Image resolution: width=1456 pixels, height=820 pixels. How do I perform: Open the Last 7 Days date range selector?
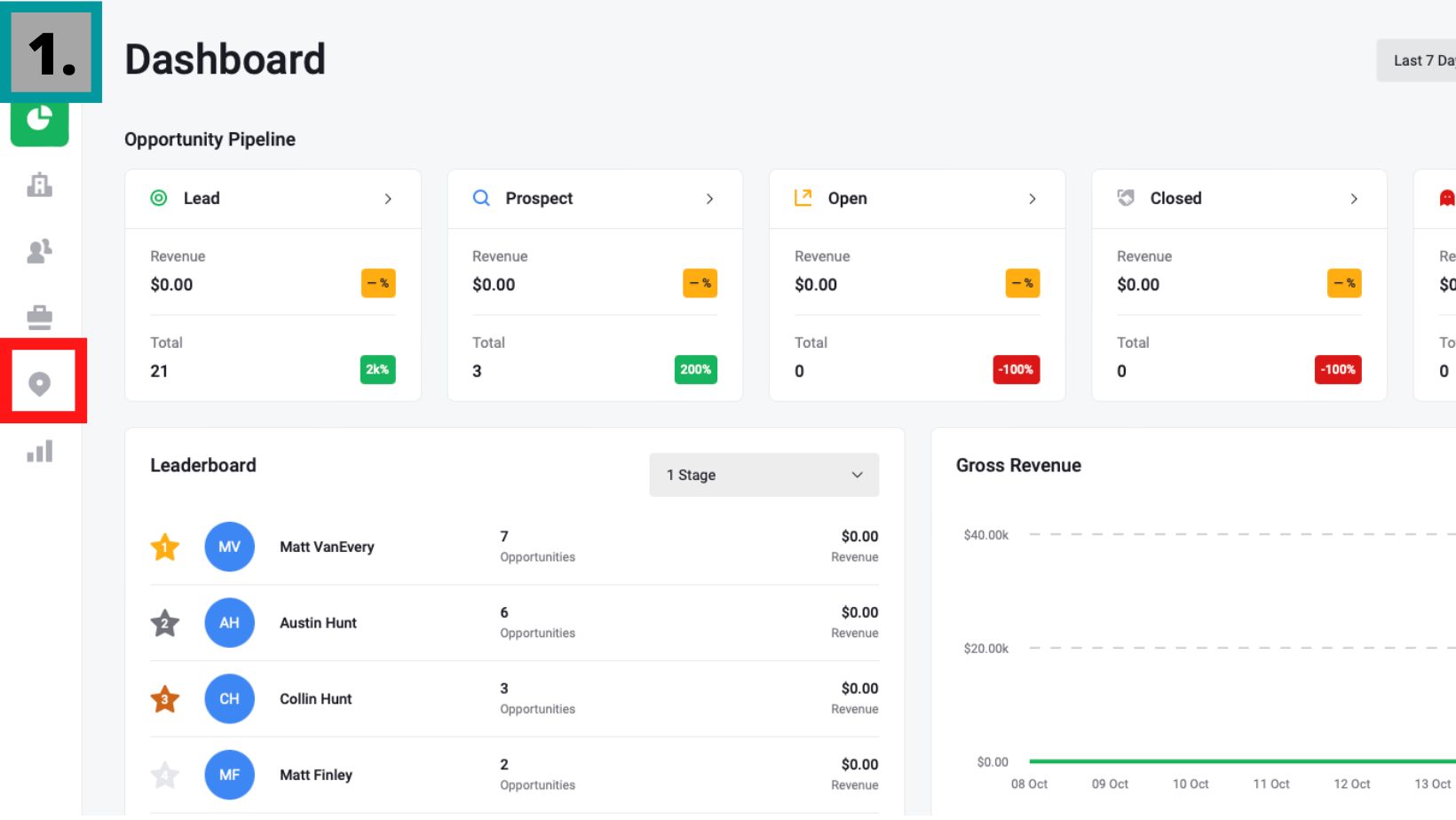coord(1417,60)
